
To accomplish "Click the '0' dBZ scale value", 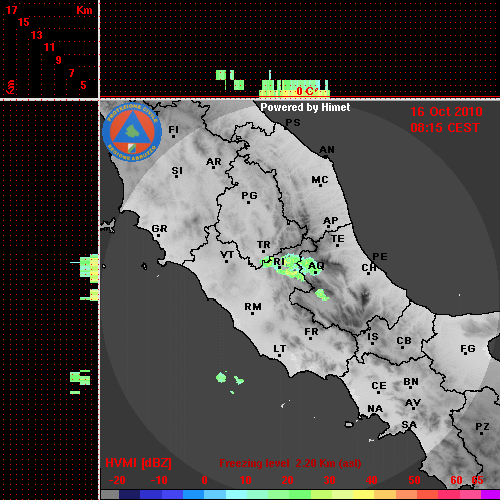I will coord(204,480).
